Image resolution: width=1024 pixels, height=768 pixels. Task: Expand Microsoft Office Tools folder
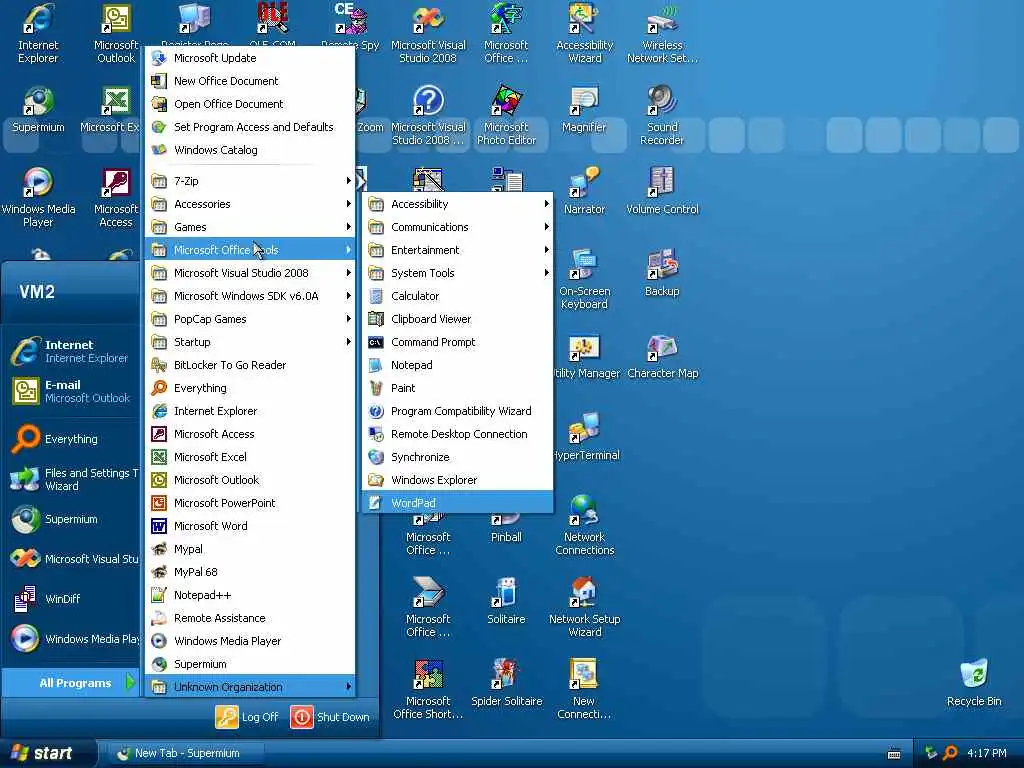click(250, 249)
